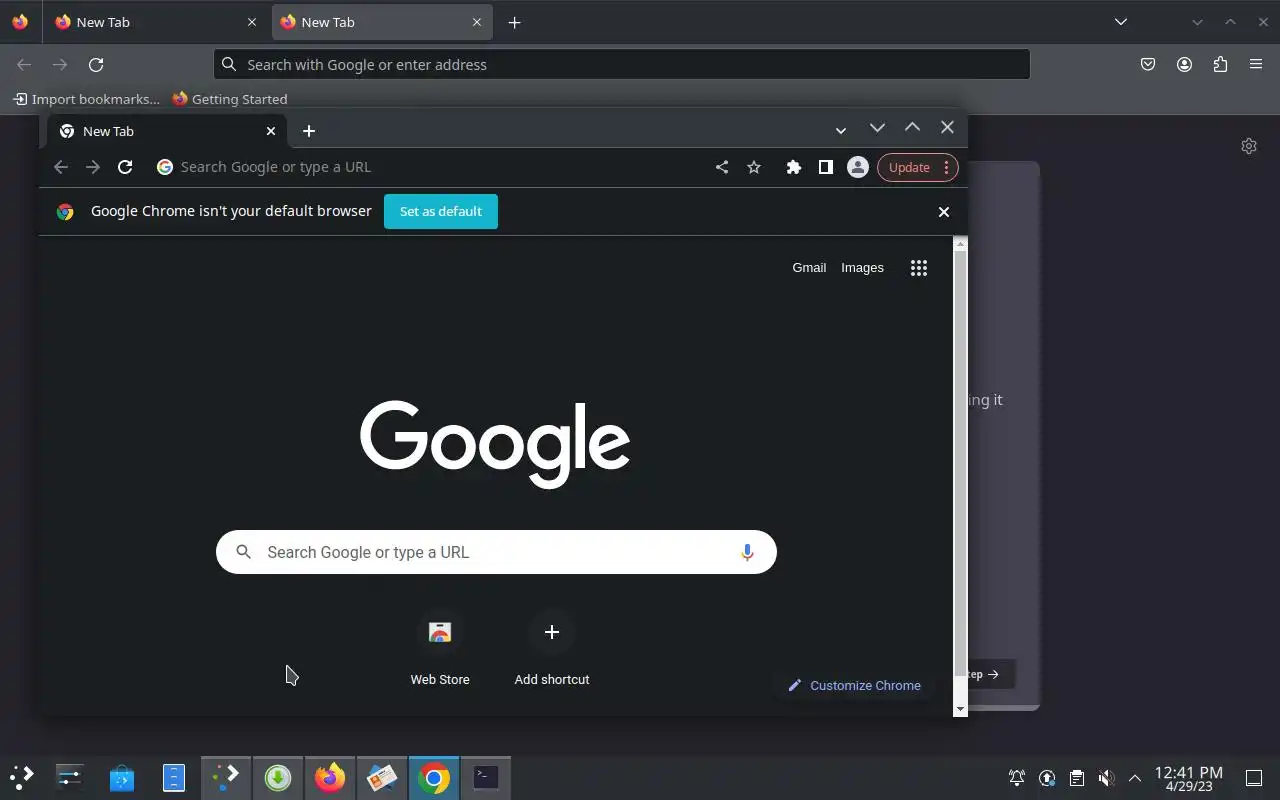Screen dimensions: 1280x800
Task: Switch to Chrome in taskbar
Action: click(x=434, y=777)
